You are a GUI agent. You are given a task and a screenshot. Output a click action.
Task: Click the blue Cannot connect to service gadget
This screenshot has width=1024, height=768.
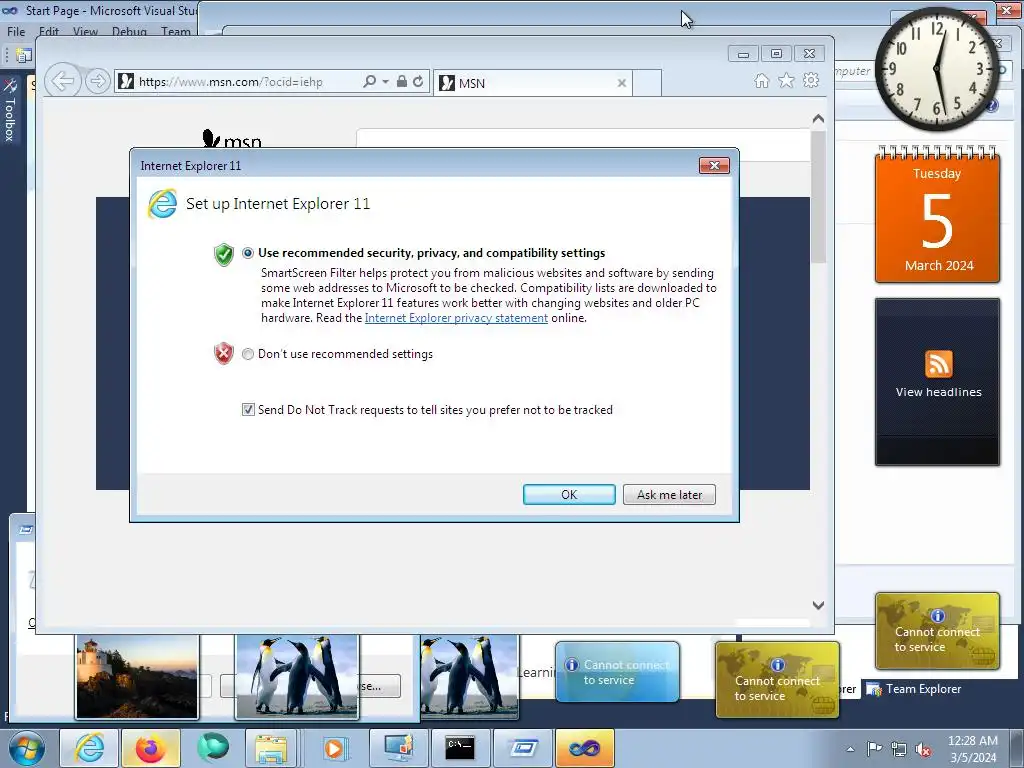tap(617, 671)
